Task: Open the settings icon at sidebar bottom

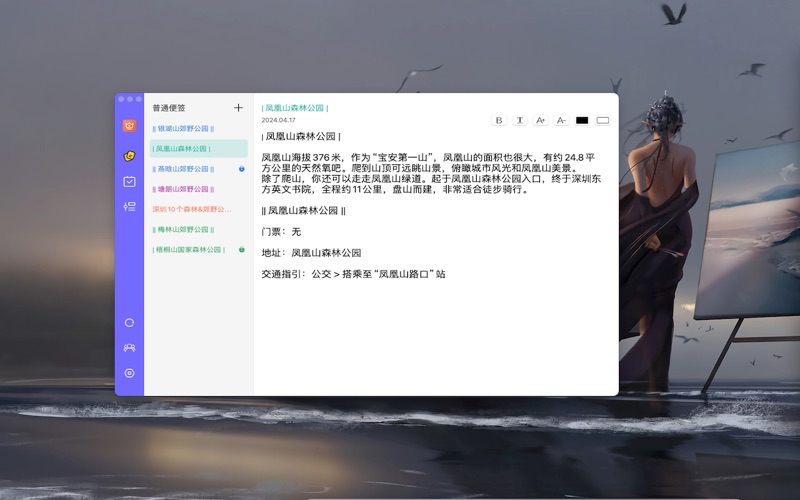Action: (129, 373)
